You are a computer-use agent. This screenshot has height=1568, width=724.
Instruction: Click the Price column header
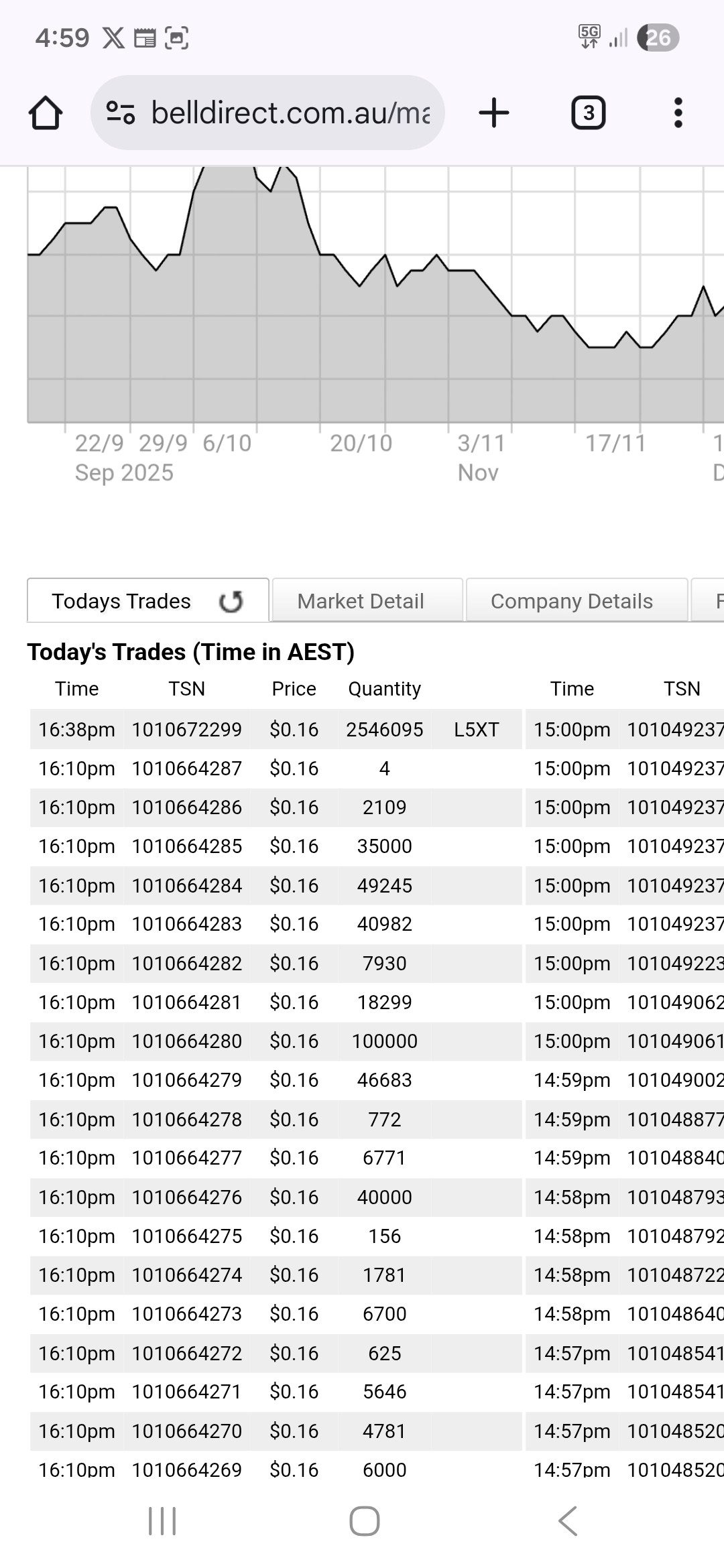click(x=294, y=689)
